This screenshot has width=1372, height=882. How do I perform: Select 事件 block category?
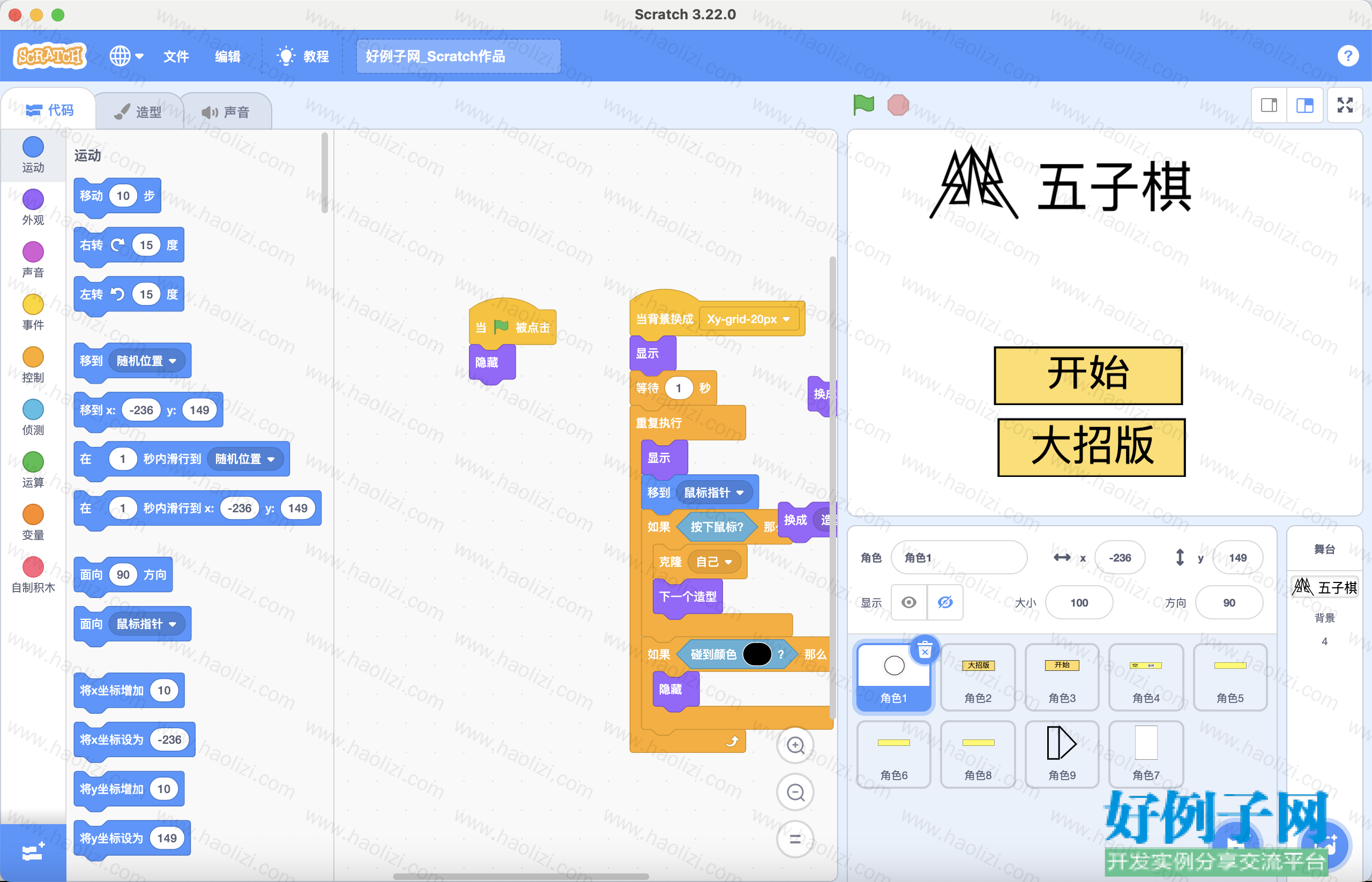click(33, 313)
